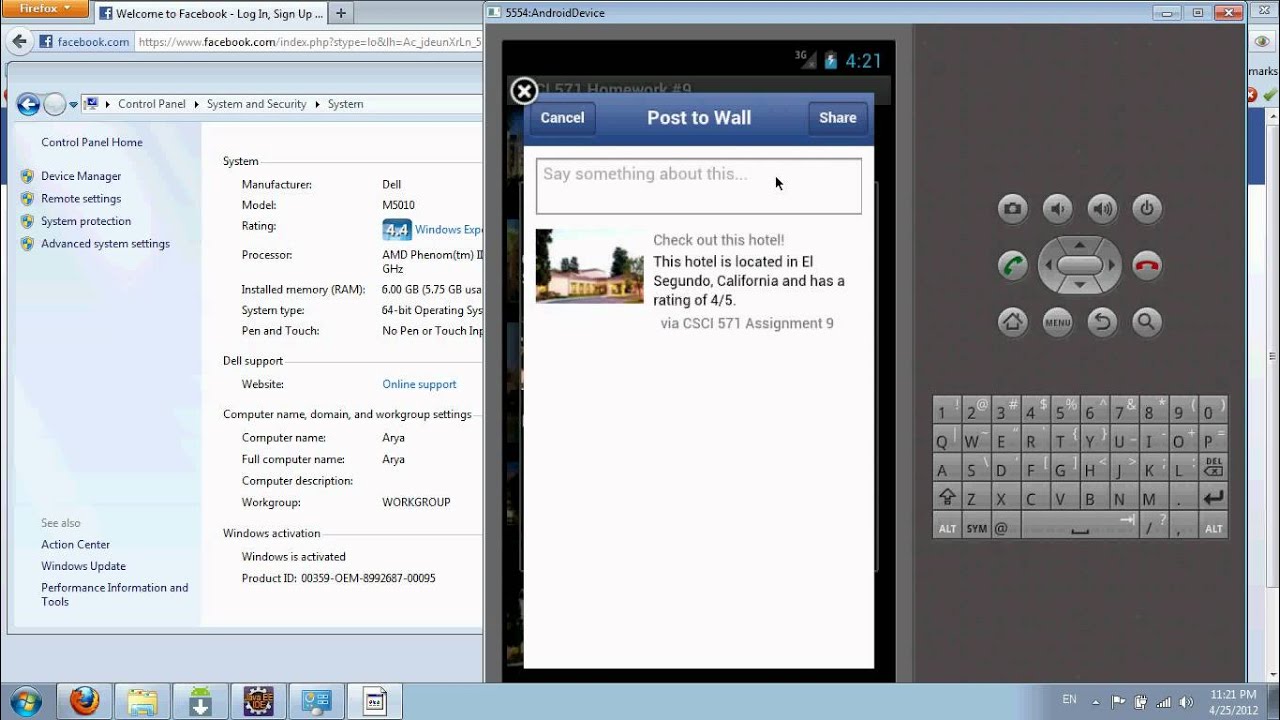Click 'System' in the breadcrumb

coord(345,104)
